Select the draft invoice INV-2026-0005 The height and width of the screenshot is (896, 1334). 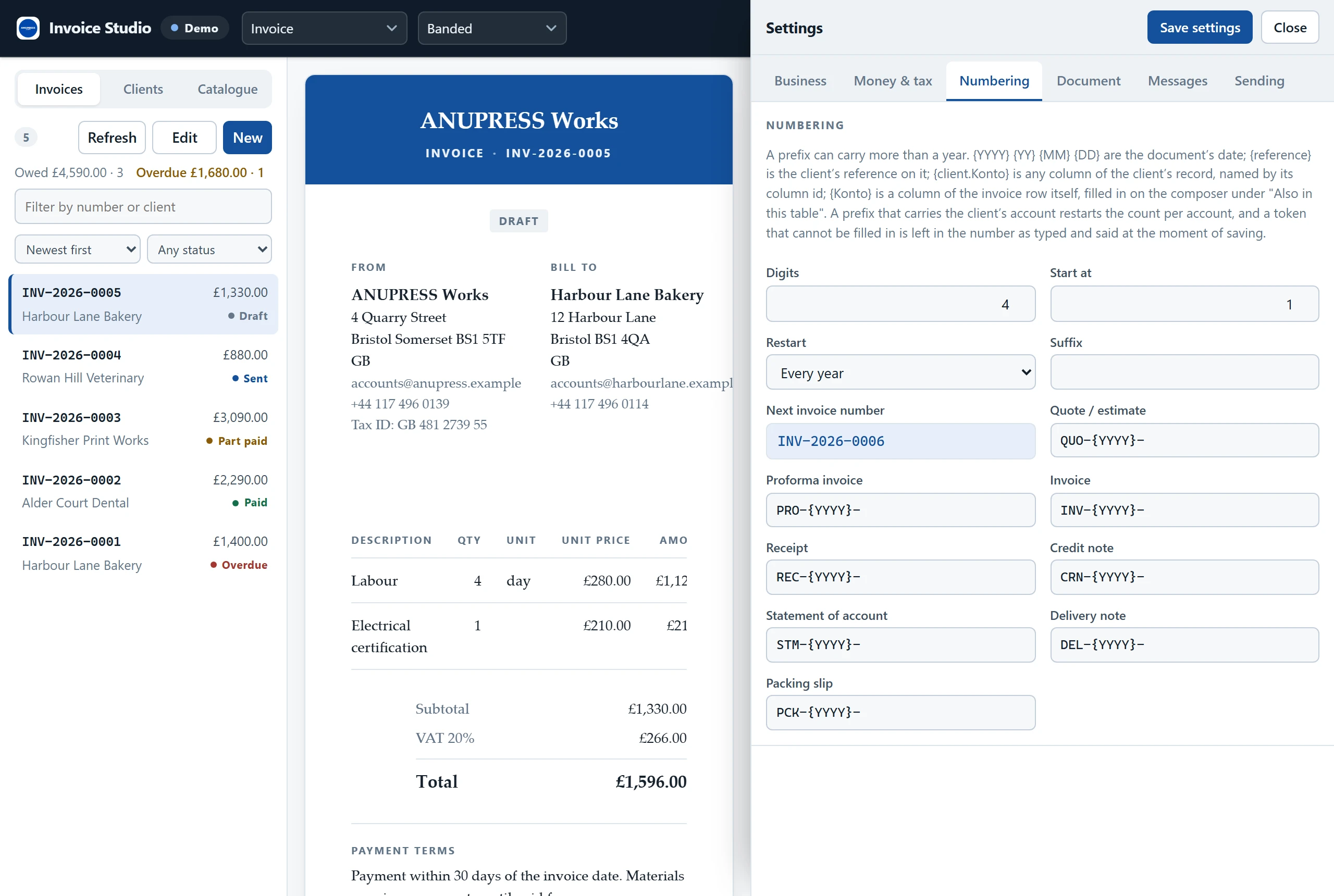tap(144, 304)
